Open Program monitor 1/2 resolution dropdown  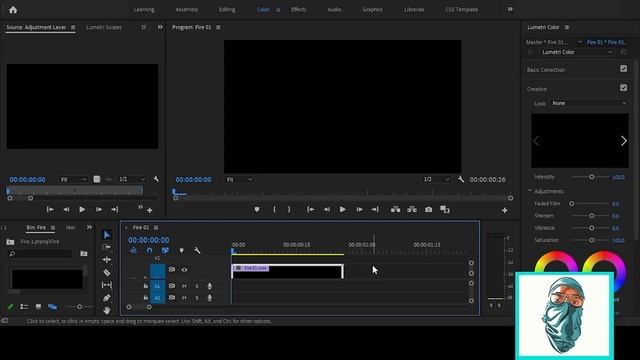[436, 179]
